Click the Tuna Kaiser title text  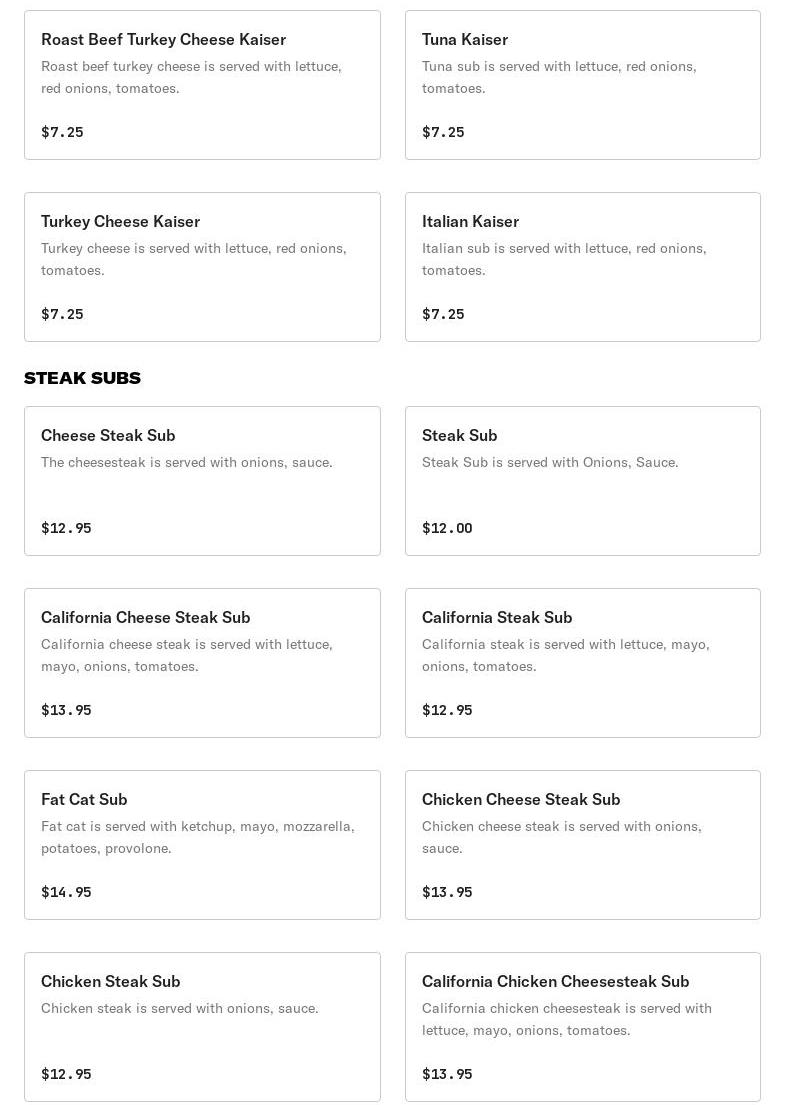click(x=465, y=39)
